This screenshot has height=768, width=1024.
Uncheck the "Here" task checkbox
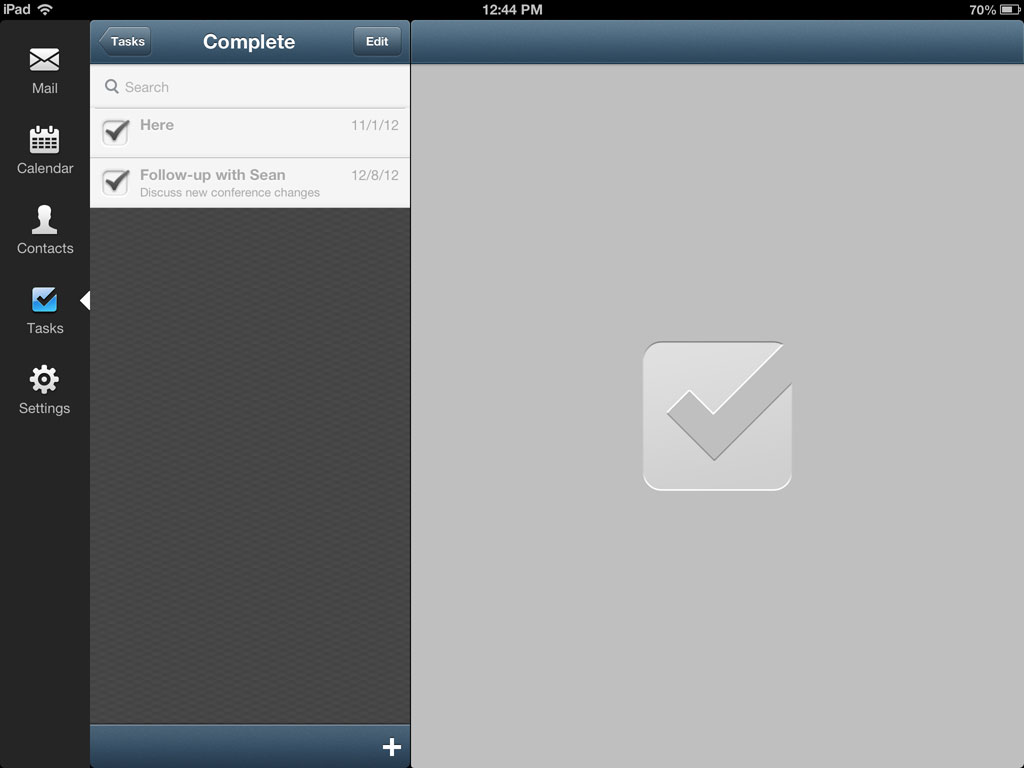pyautogui.click(x=116, y=132)
